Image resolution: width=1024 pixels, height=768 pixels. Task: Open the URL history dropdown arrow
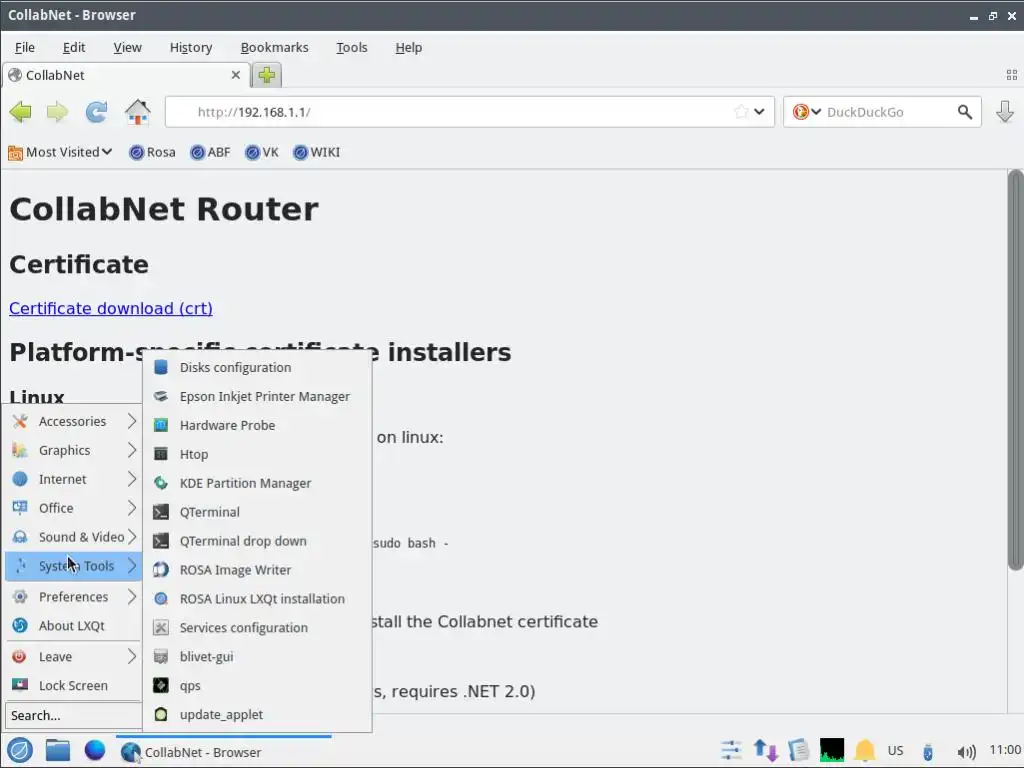759,112
